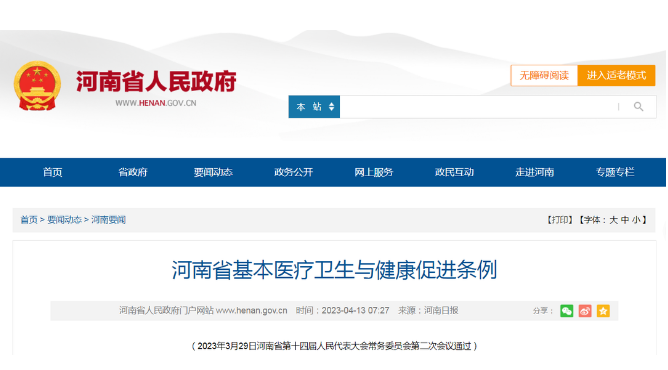Share article via WeChat icon

point(566,311)
